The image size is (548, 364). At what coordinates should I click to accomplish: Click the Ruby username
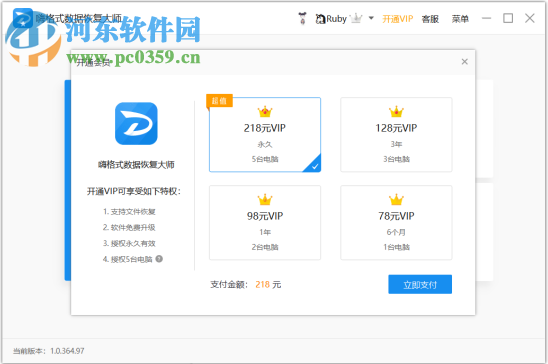(x=336, y=19)
